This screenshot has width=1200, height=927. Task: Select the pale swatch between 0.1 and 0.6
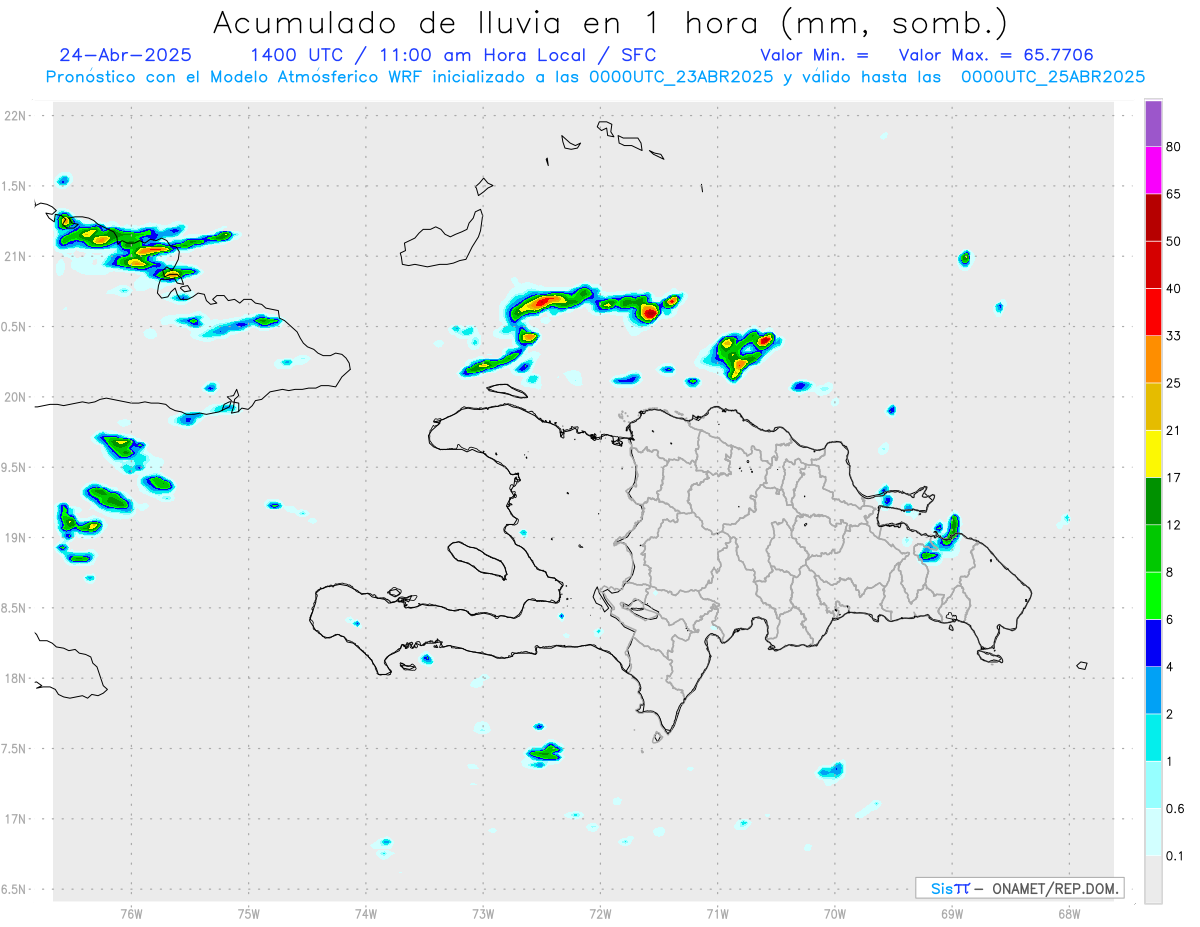pos(1153,831)
